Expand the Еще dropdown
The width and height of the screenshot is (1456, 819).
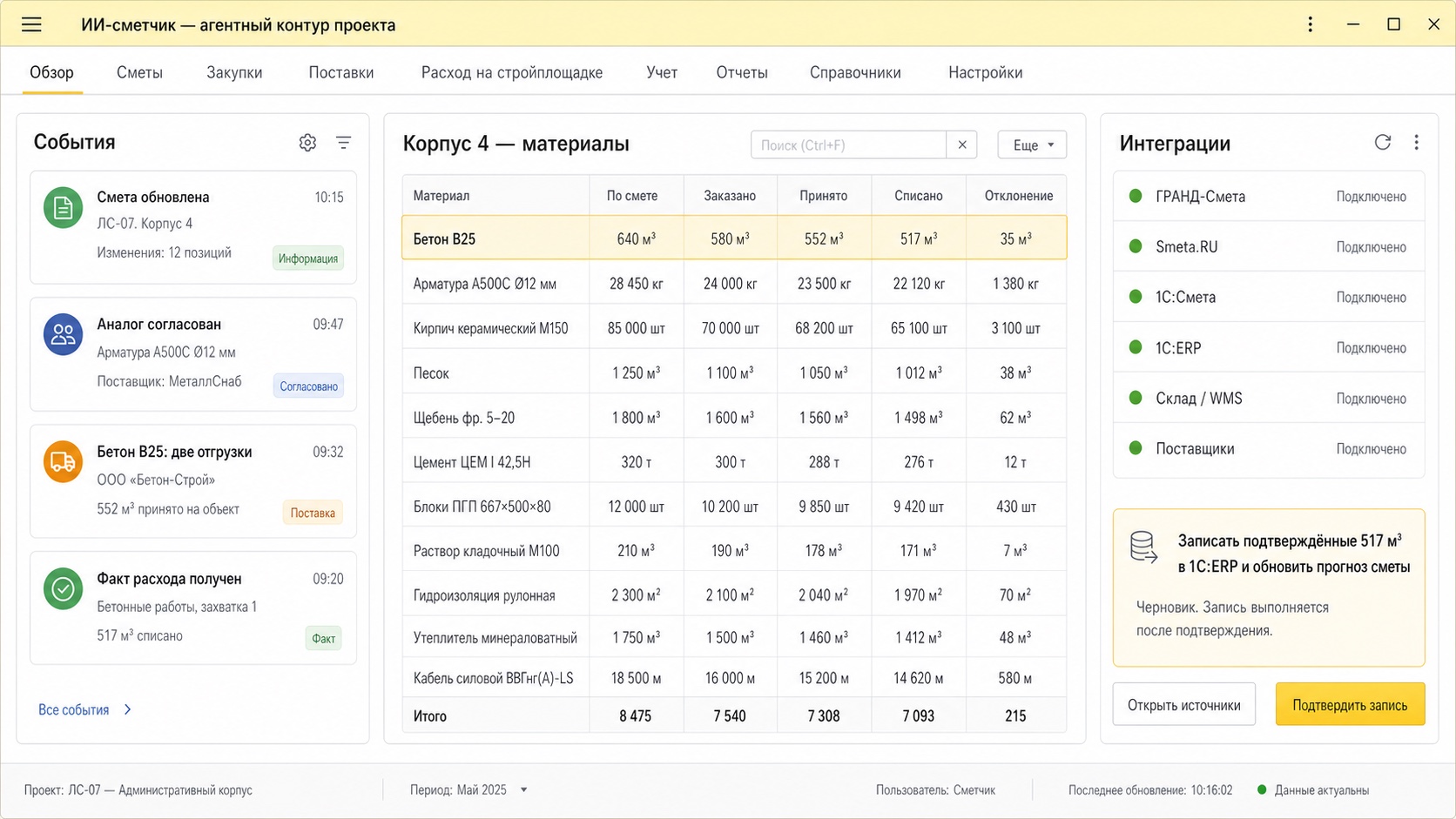tap(1032, 144)
